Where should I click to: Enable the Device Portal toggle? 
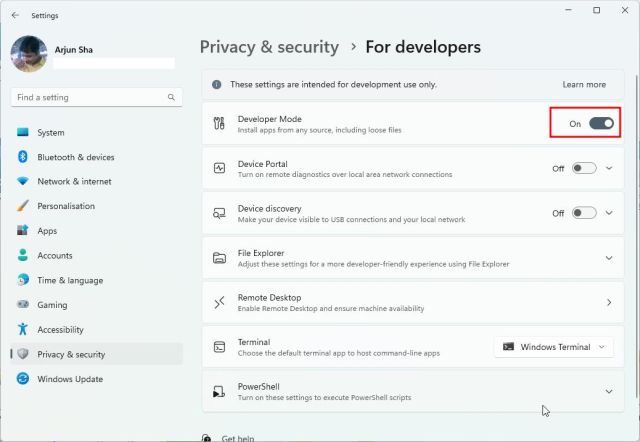[584, 168]
